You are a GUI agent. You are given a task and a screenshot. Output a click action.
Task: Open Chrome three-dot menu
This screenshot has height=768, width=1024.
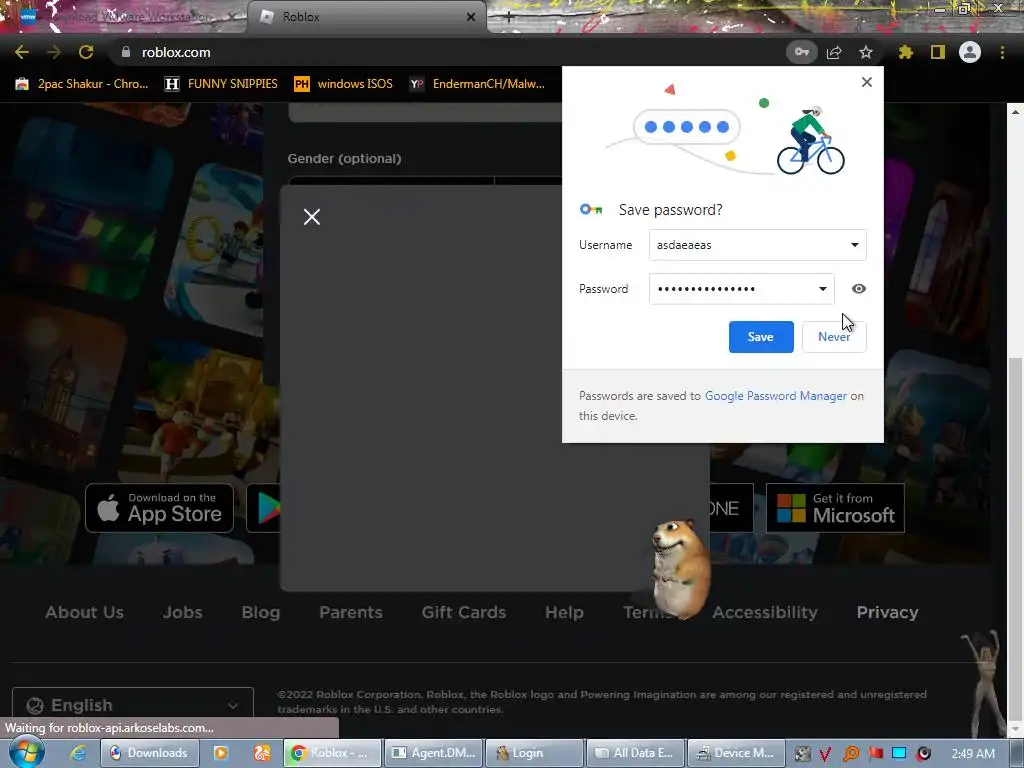[x=1002, y=52]
